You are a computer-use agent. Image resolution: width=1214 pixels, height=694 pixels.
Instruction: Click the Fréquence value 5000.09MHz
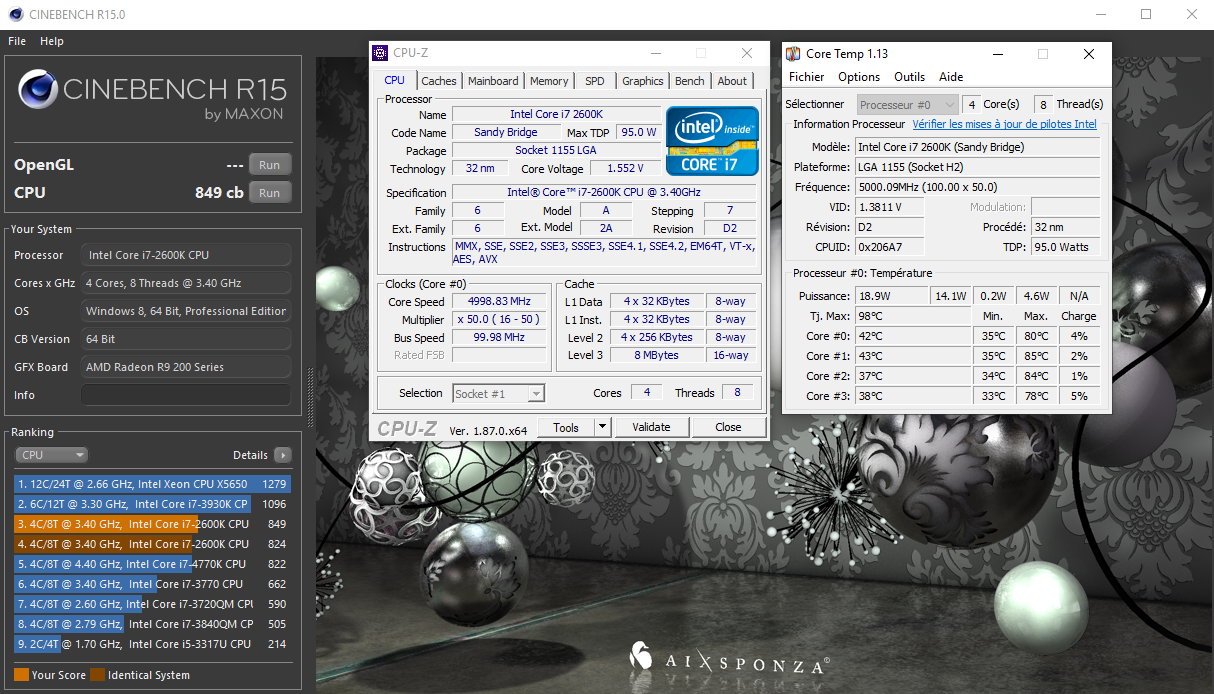(977, 187)
